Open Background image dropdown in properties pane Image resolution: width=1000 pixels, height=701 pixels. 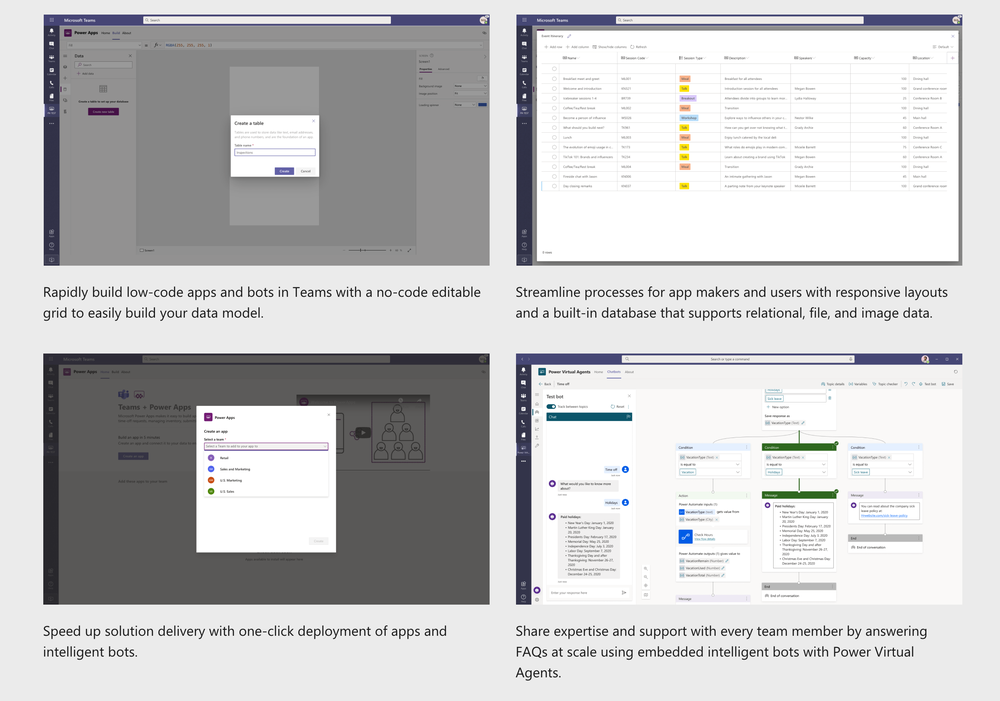pos(470,86)
